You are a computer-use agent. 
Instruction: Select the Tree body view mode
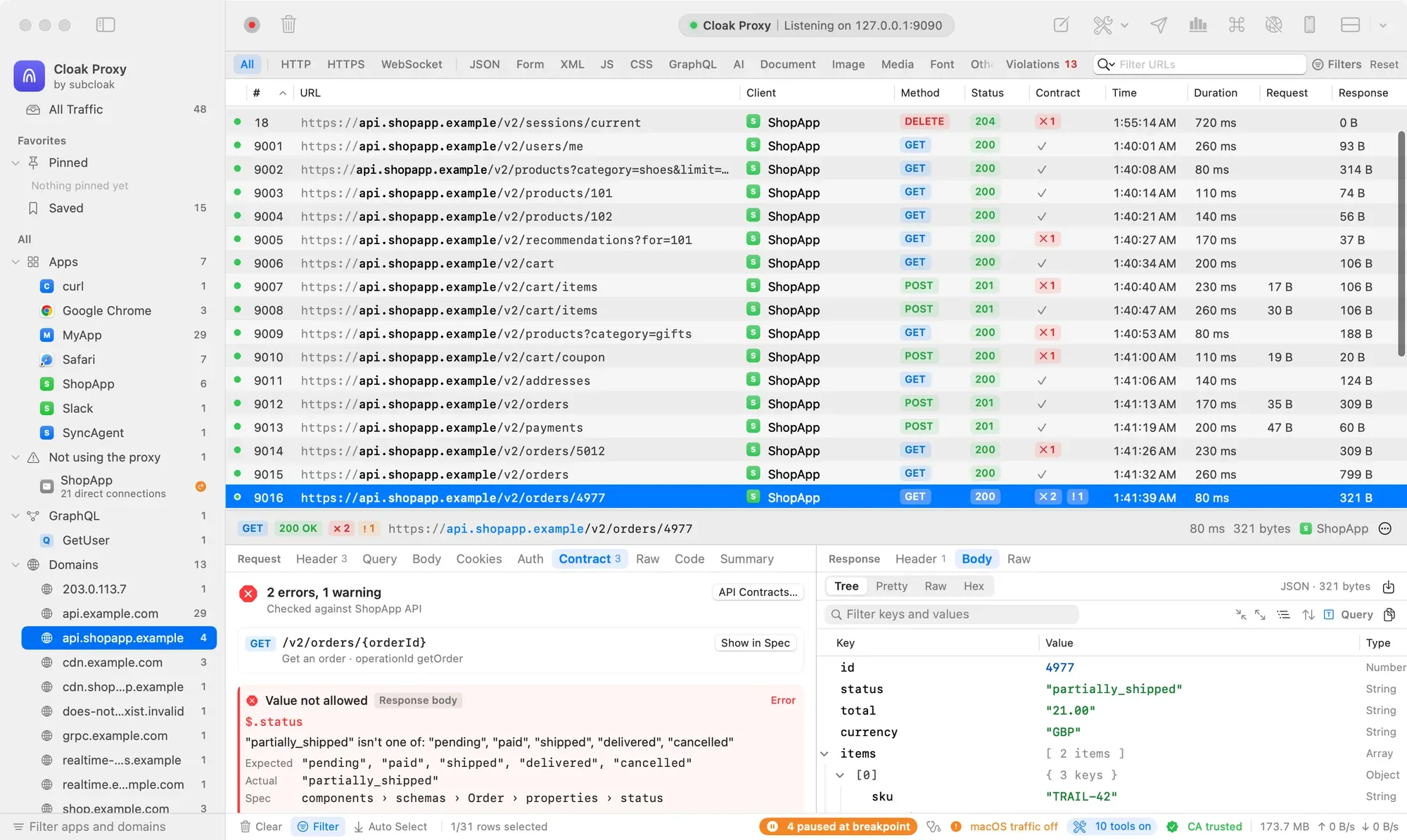click(846, 586)
